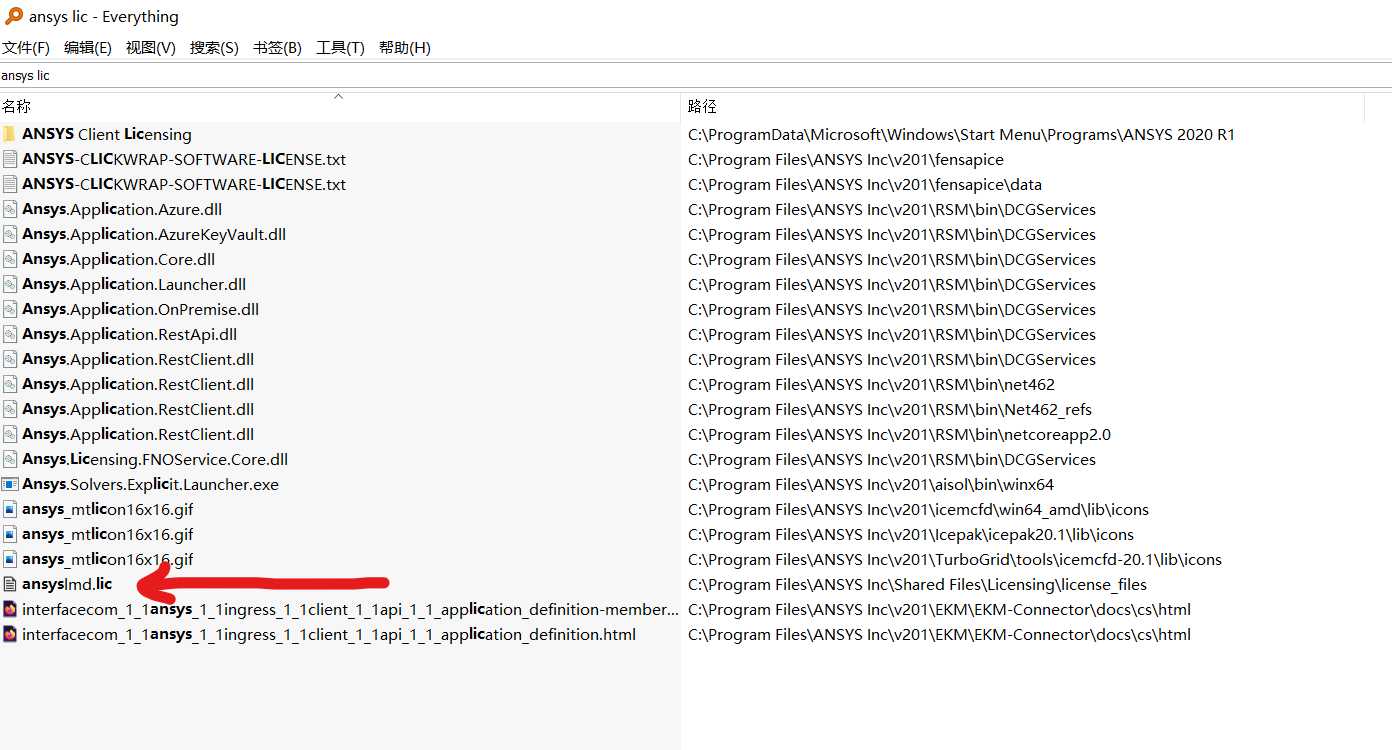The height and width of the screenshot is (750, 1392).
Task: Select Ansys.Application.Azure.dll file name
Action: [x=122, y=209]
